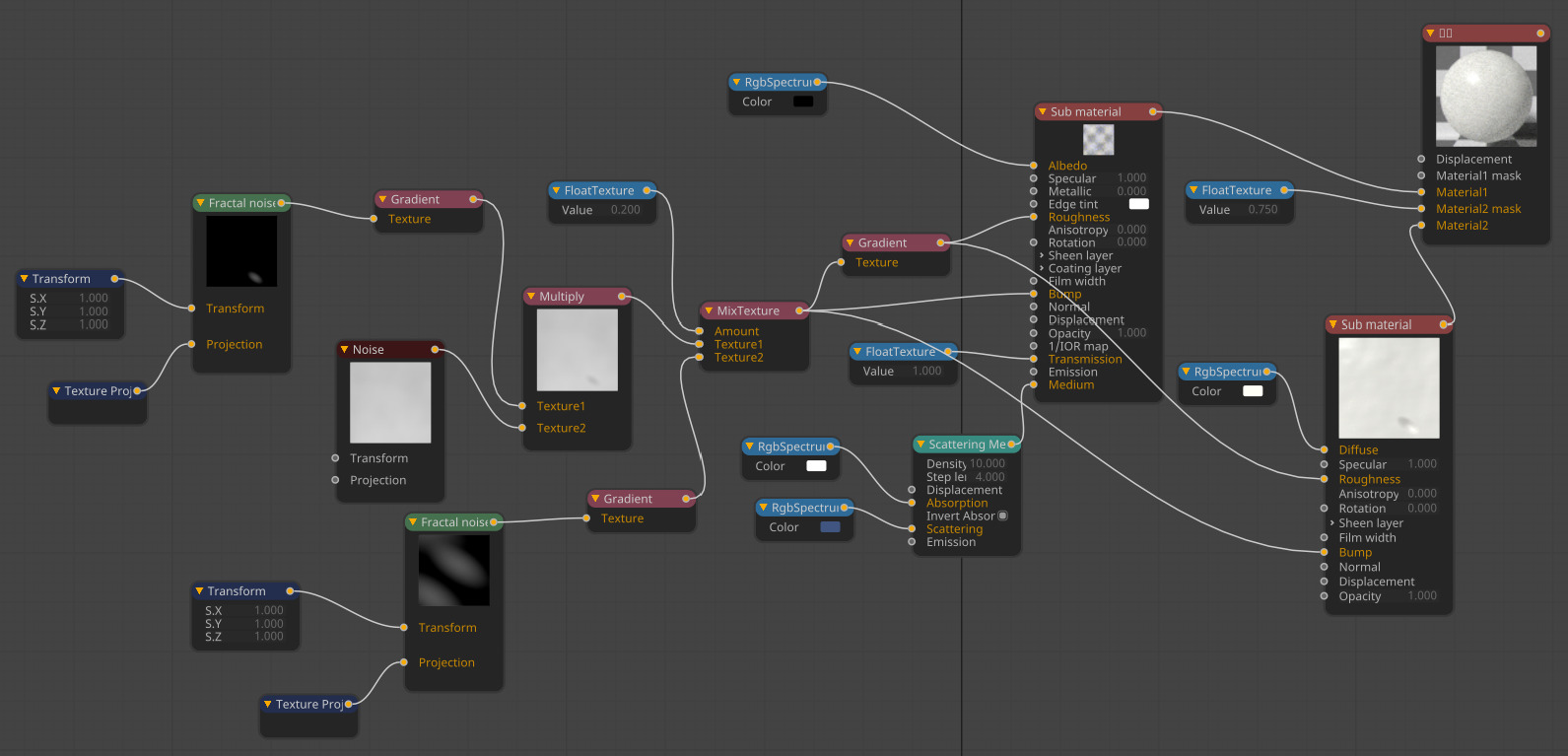Viewport: 1568px width, 756px height.
Task: Toggle the Invert Absorption checkbox
Action: coord(1002,515)
